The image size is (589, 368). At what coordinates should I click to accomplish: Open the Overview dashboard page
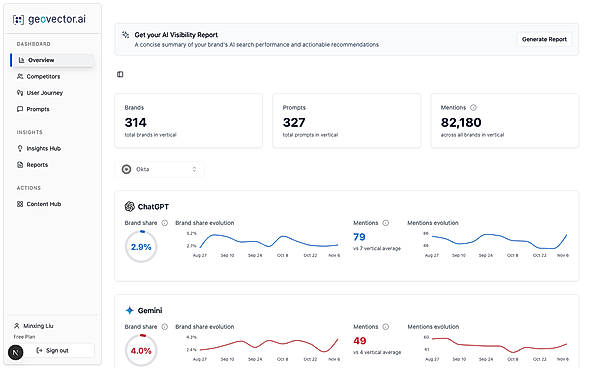[x=52, y=60]
